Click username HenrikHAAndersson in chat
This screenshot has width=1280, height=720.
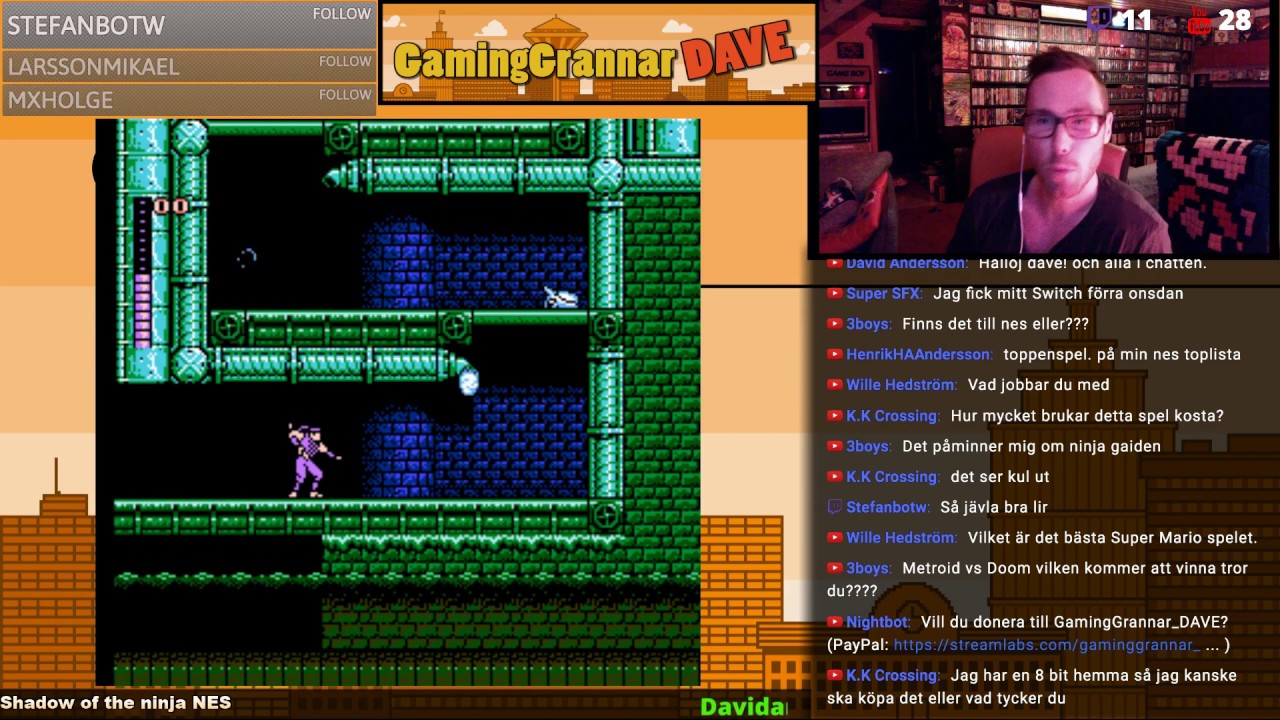(919, 354)
